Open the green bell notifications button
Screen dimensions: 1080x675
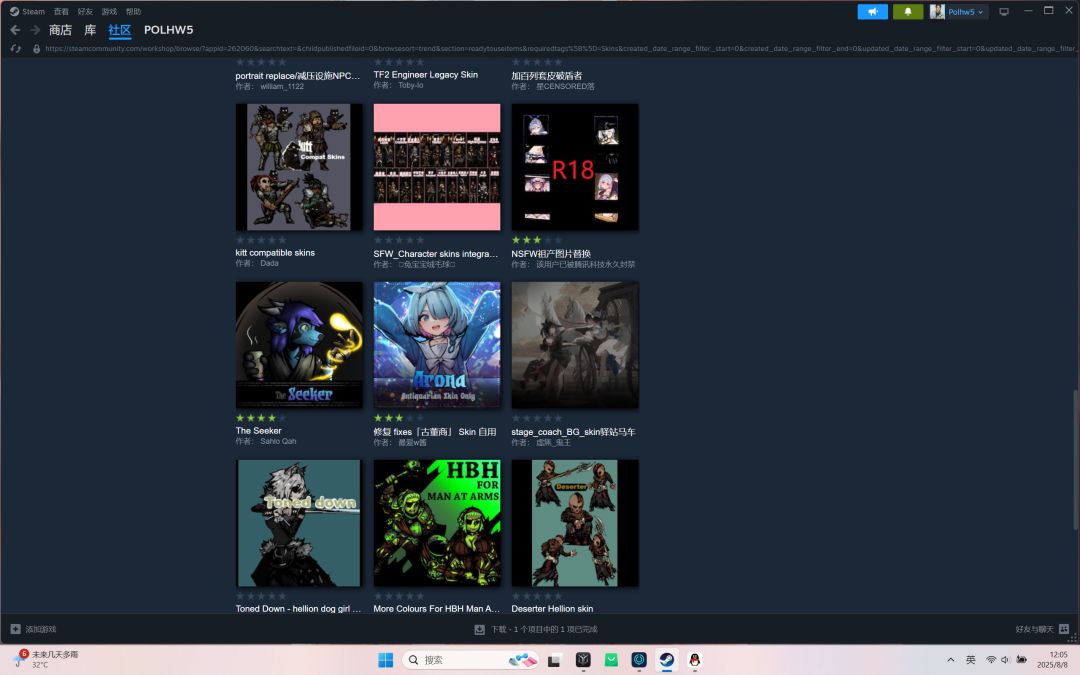tap(908, 12)
